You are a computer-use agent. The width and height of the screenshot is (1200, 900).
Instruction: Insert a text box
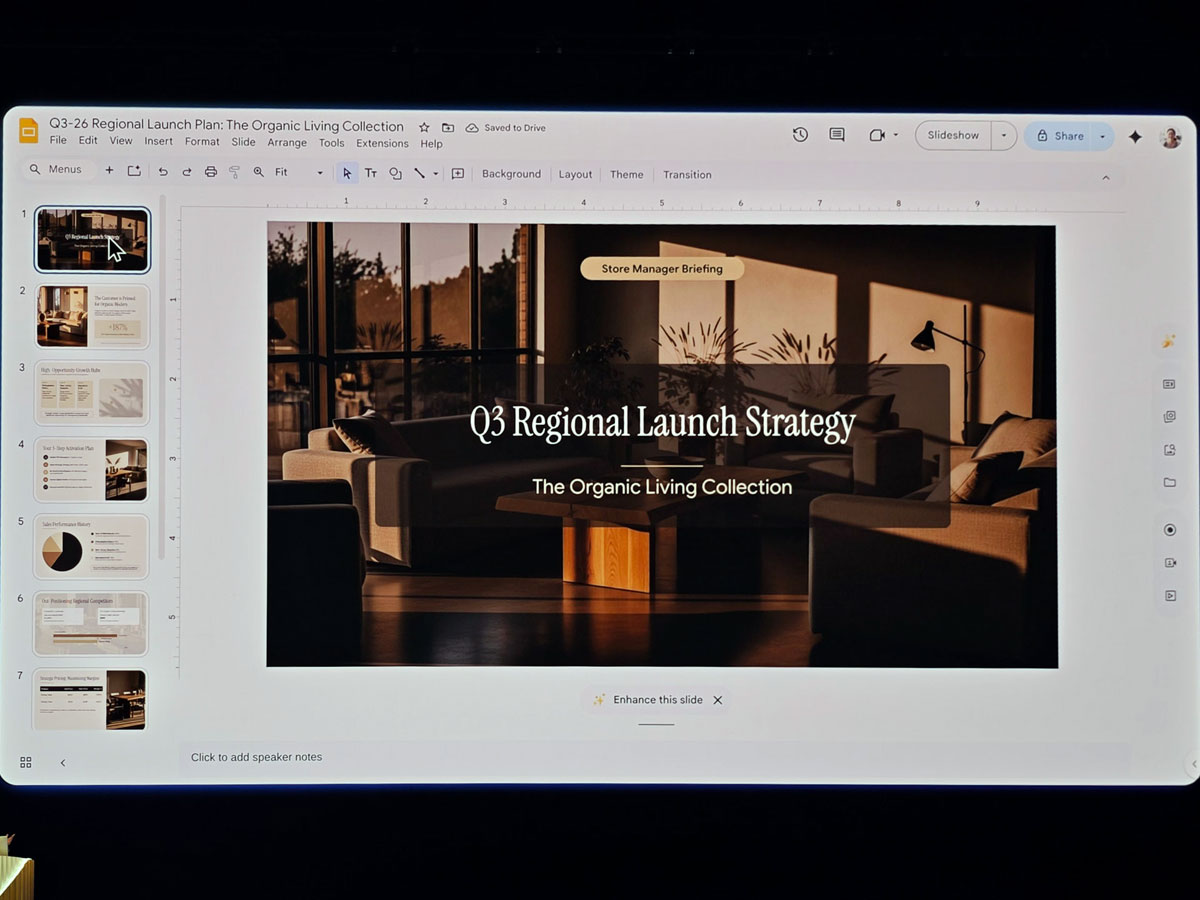pos(371,172)
